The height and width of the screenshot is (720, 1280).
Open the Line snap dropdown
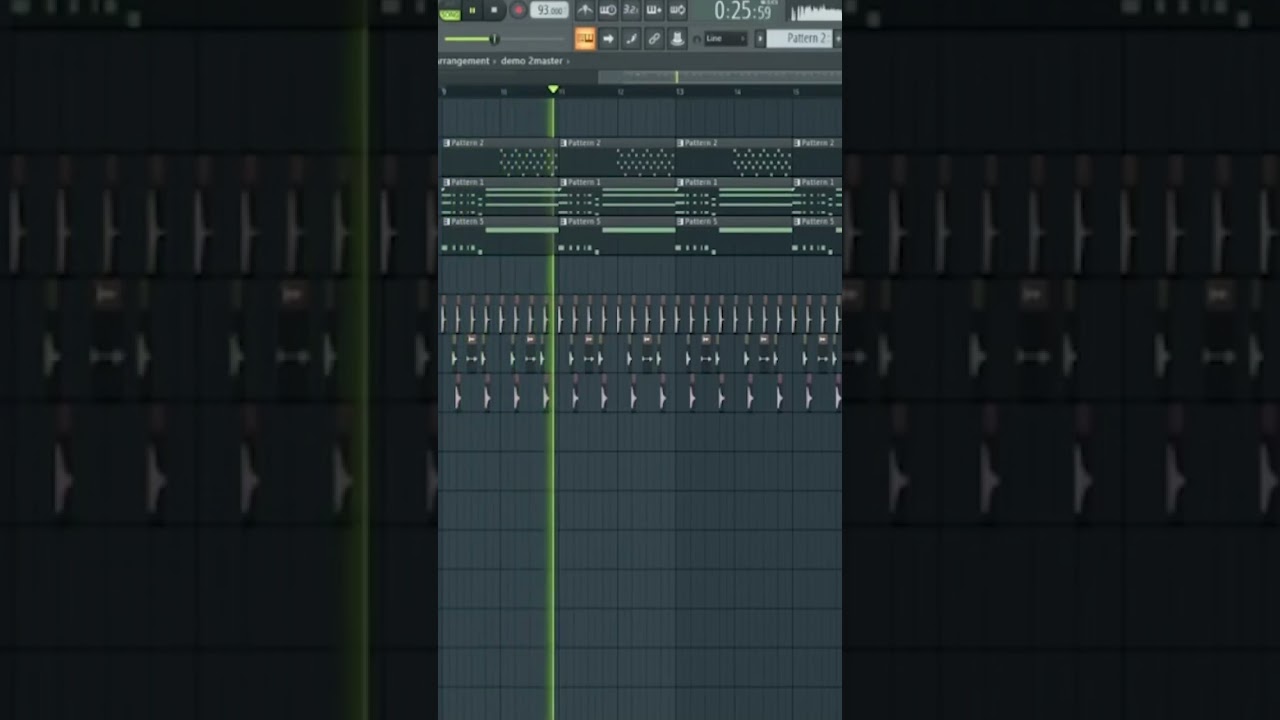tap(726, 39)
